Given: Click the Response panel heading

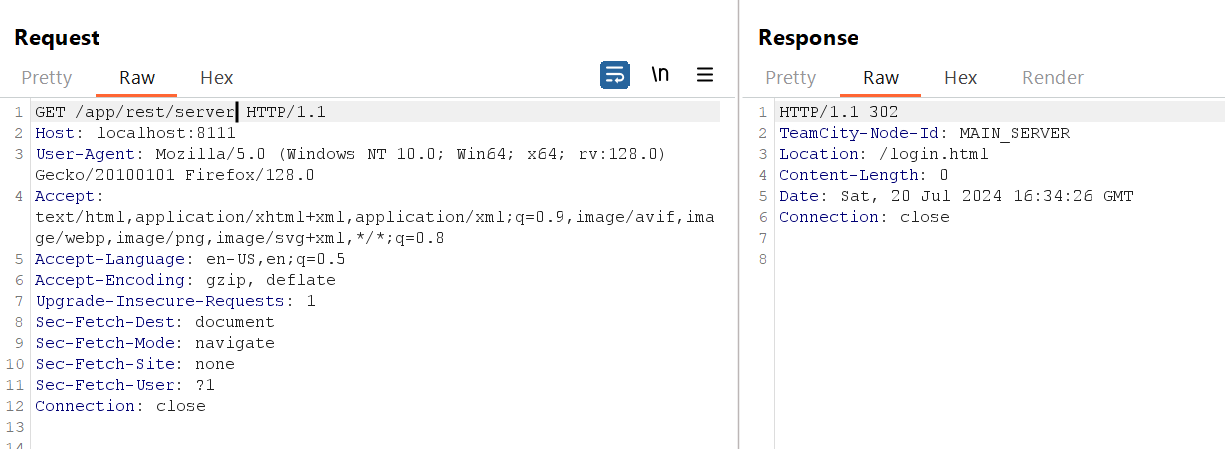Looking at the screenshot, I should (x=808, y=38).
